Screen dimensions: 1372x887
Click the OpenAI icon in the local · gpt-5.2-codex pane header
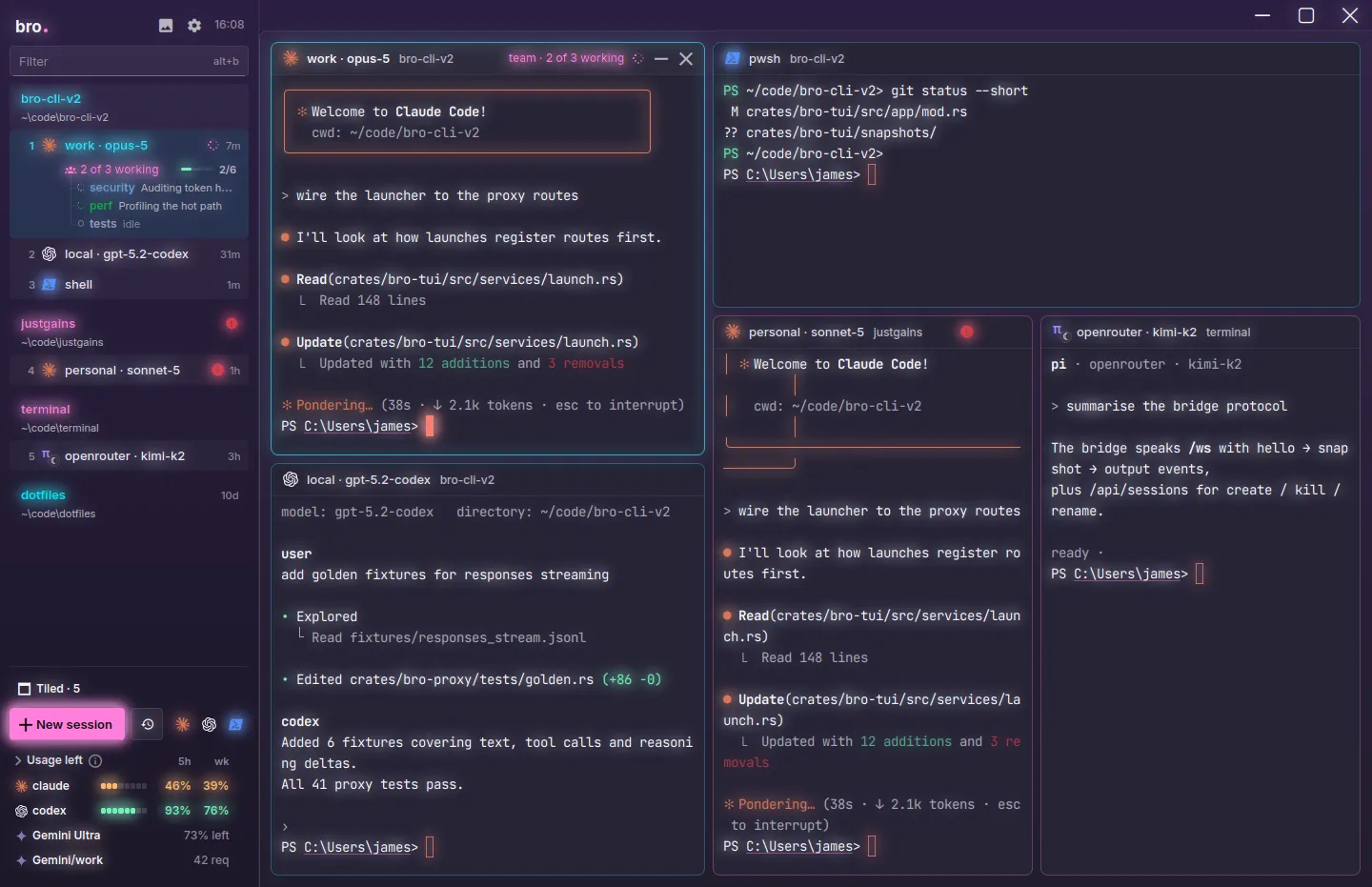(292, 480)
